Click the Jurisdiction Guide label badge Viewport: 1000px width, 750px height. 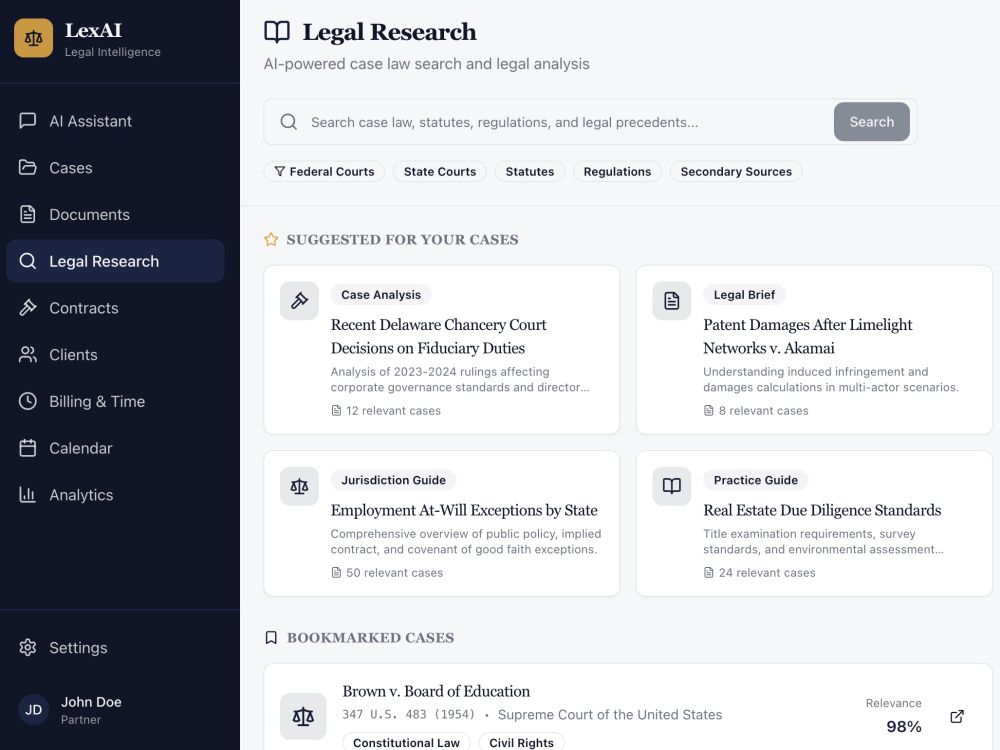393,480
